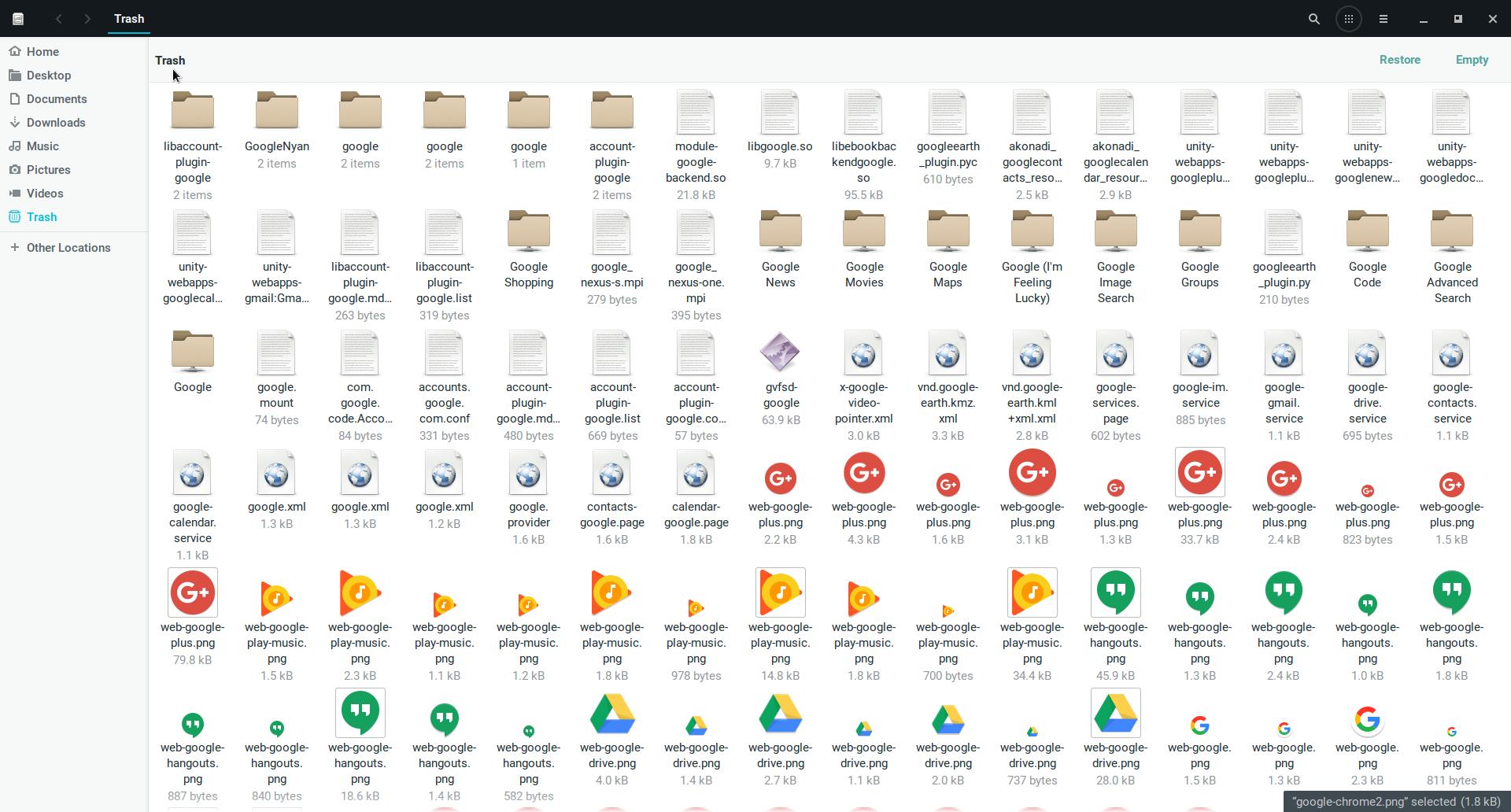Click the search magnifier icon in header
This screenshot has height=812, width=1511.
1313,19
